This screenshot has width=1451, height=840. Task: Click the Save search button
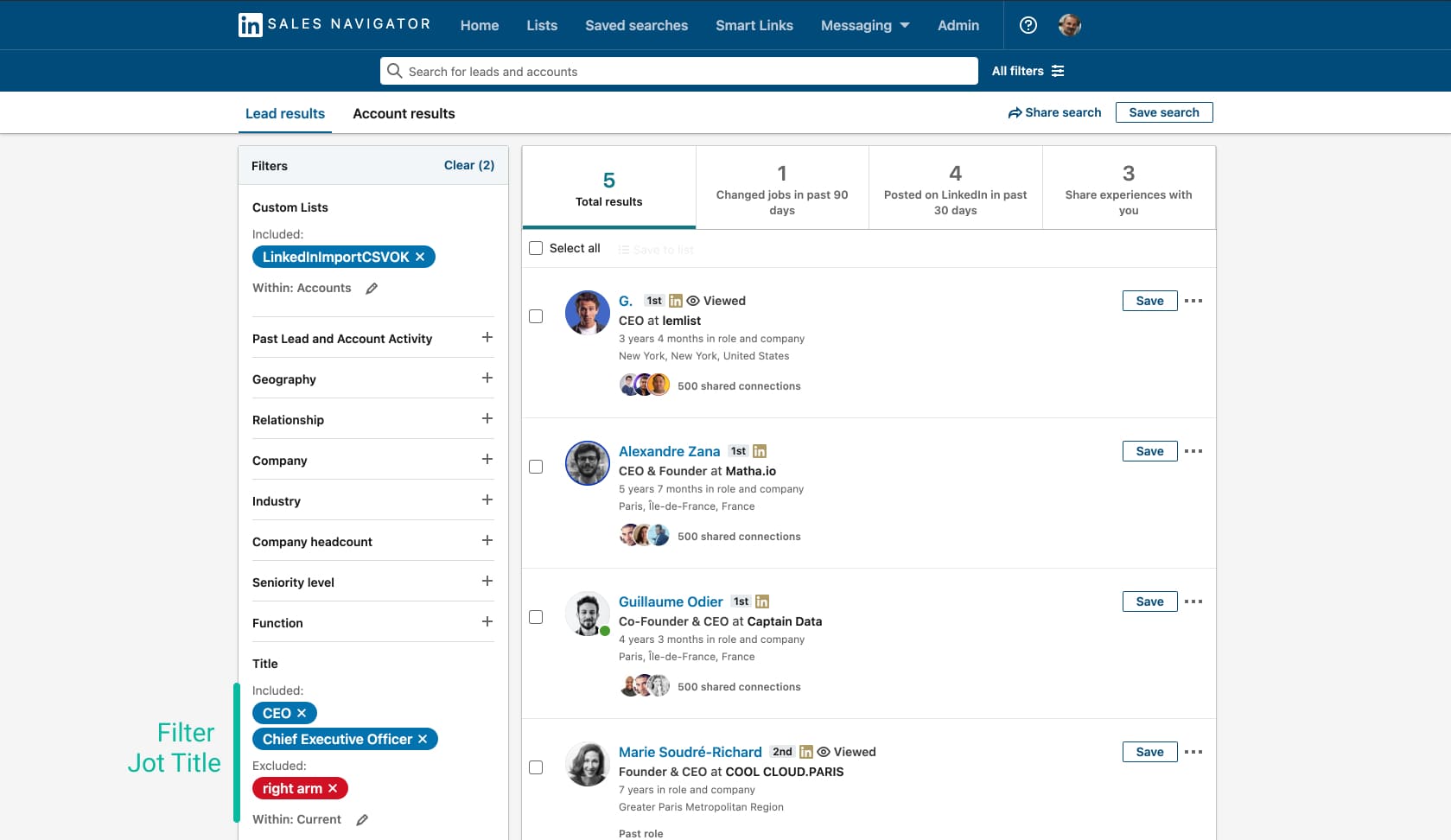(x=1164, y=112)
